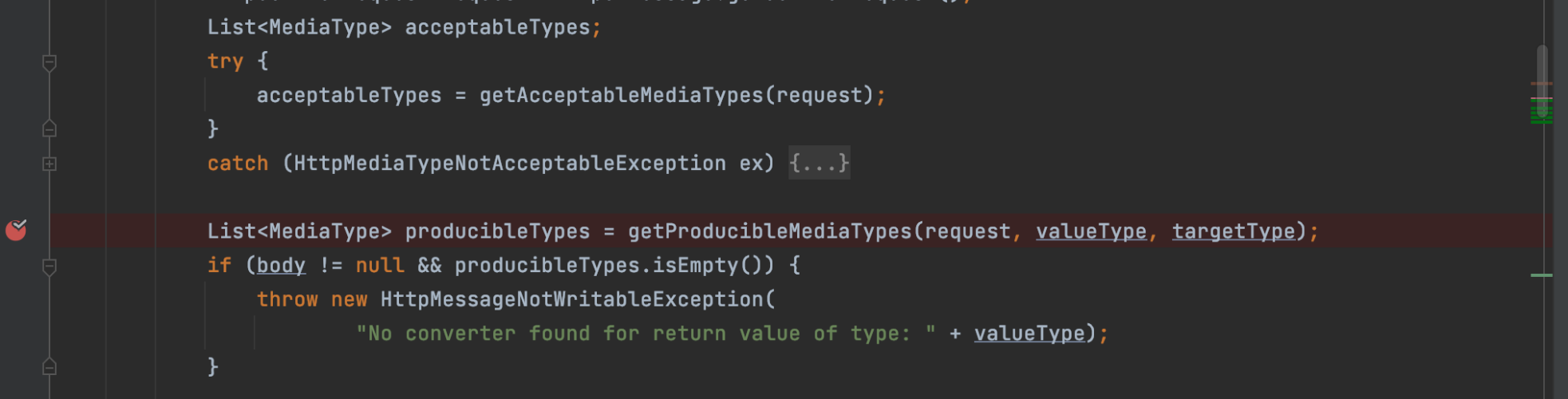
Task: Click the getProducibleMediaTypes method name
Action: click(x=769, y=231)
